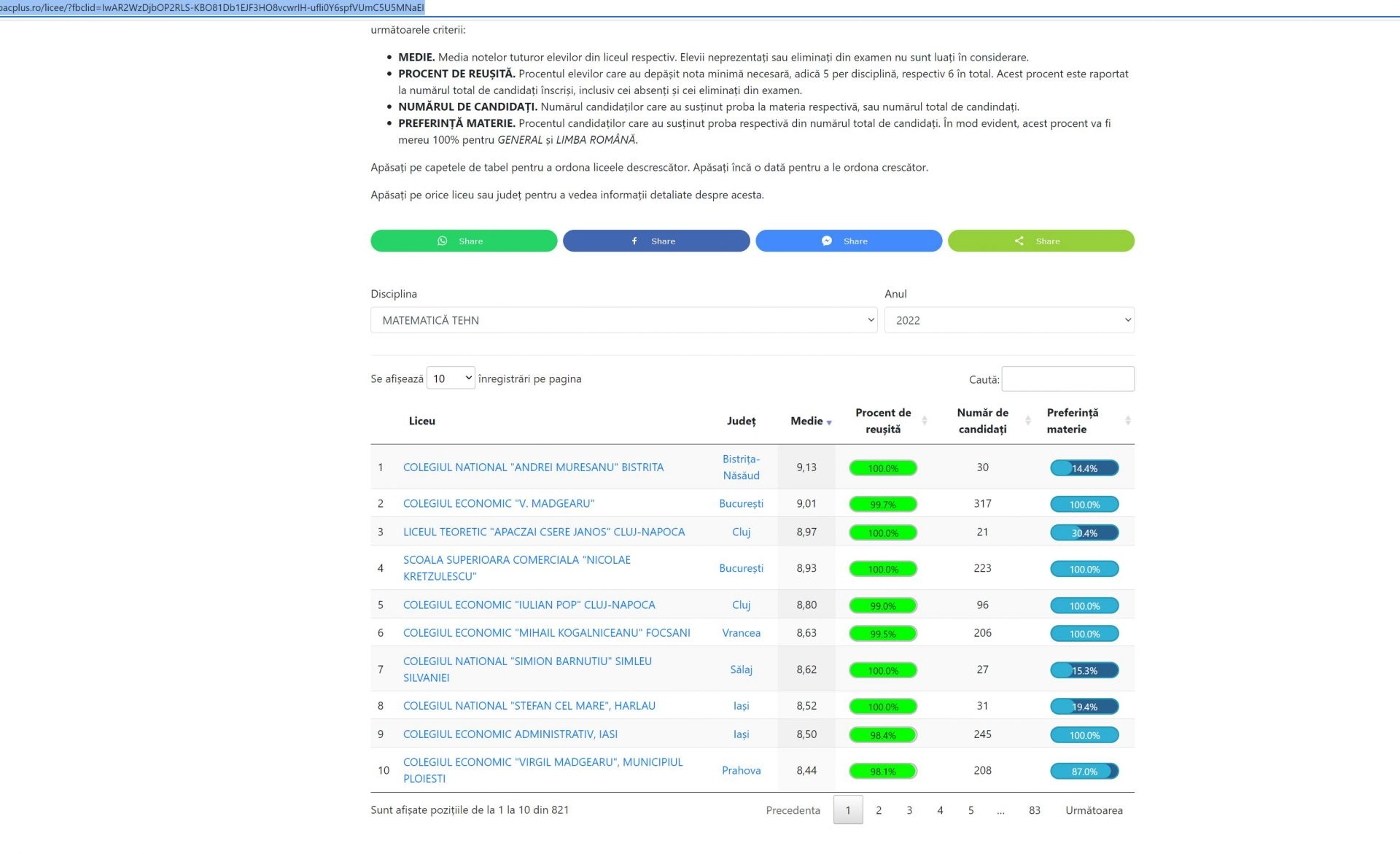Click the 14.4% preference progress bar
Viewport: 1400px width, 854px height.
[x=1084, y=468]
